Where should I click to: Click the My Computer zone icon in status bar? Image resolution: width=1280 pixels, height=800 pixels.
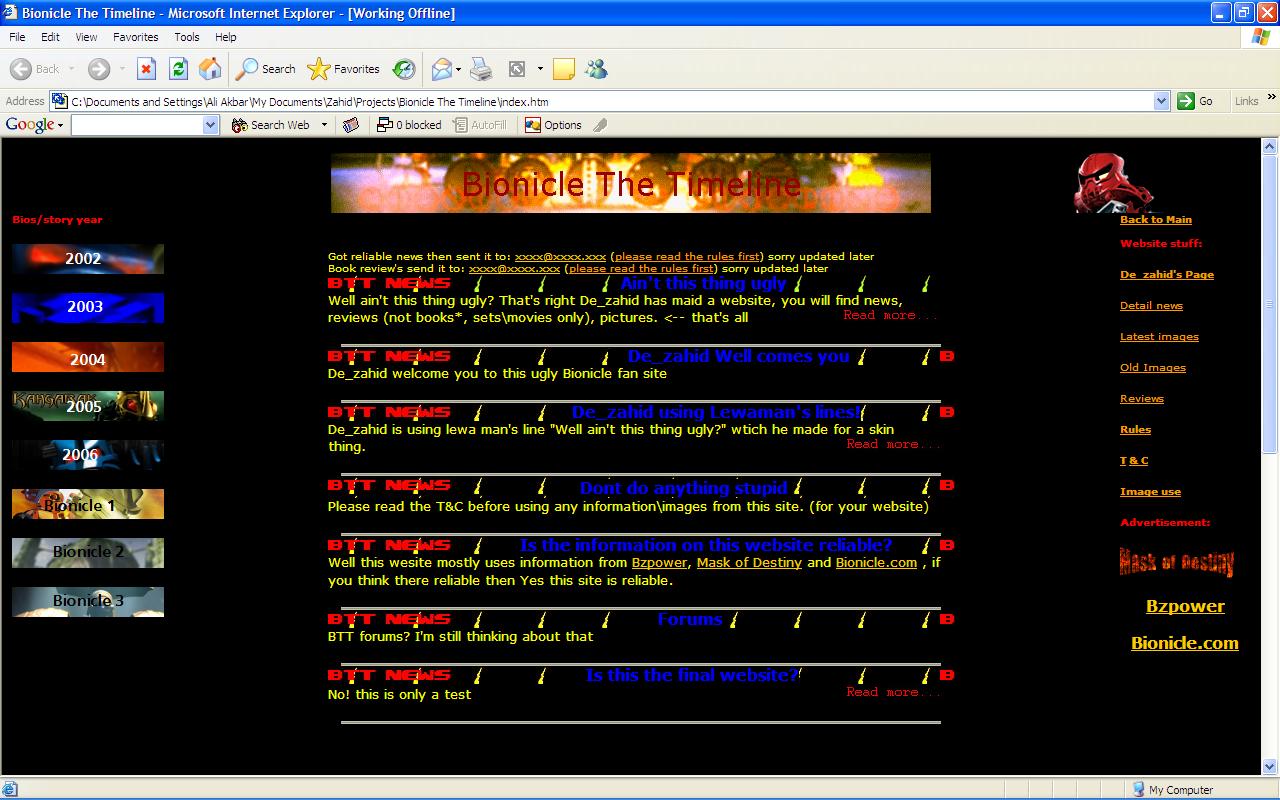click(x=1138, y=790)
